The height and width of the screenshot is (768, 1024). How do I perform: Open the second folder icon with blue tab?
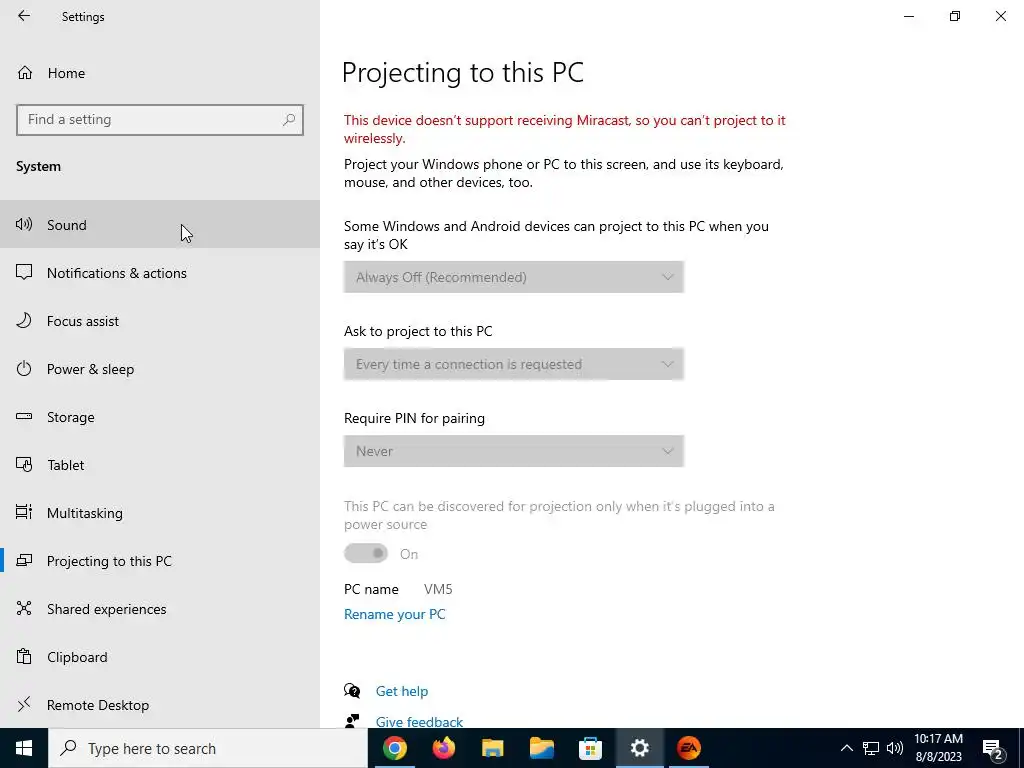[541, 748]
